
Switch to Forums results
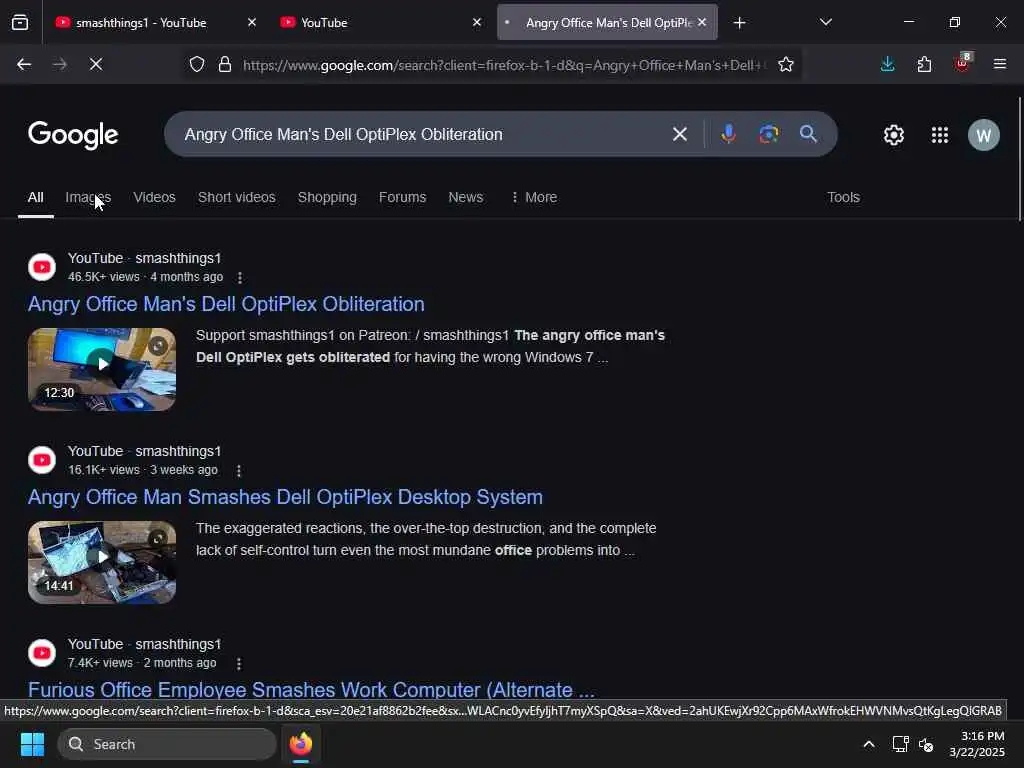(x=402, y=197)
